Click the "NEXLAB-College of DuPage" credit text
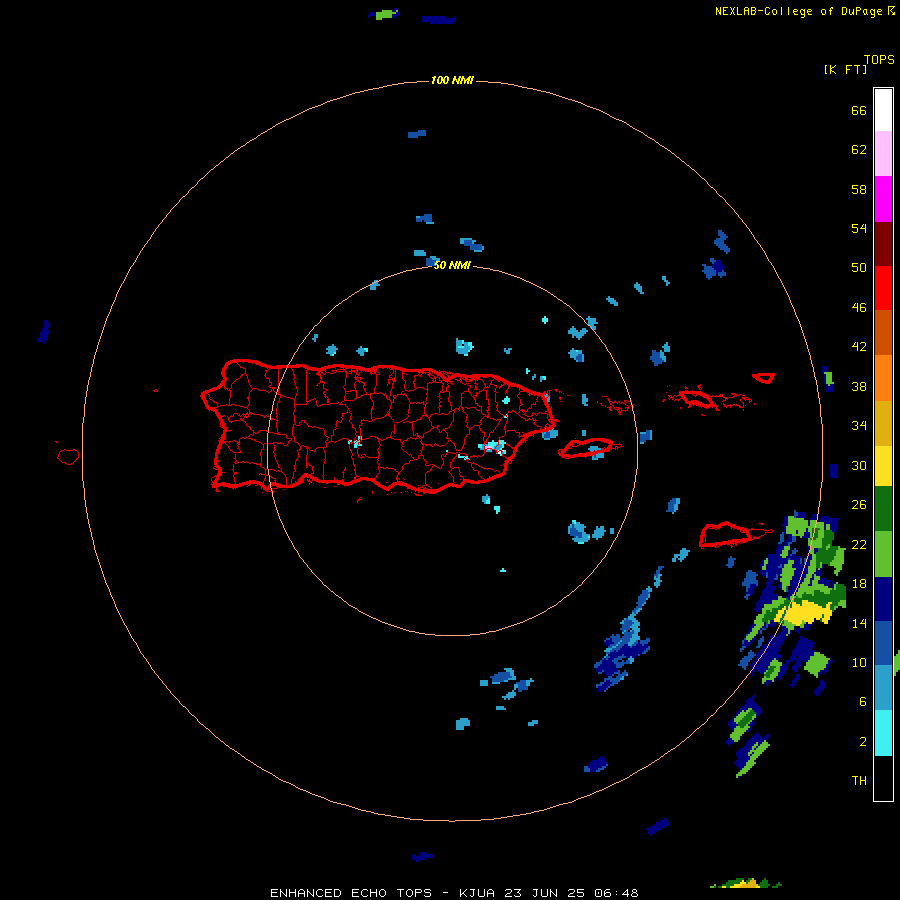The width and height of the screenshot is (900, 900). click(x=798, y=11)
